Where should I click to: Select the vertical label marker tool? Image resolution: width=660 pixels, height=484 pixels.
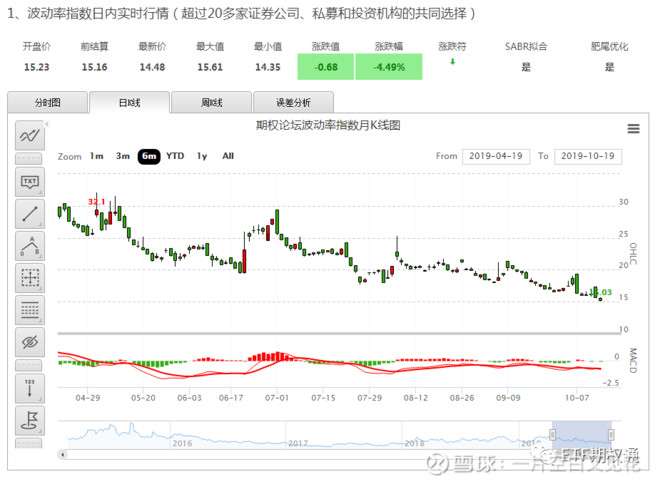tap(30, 388)
